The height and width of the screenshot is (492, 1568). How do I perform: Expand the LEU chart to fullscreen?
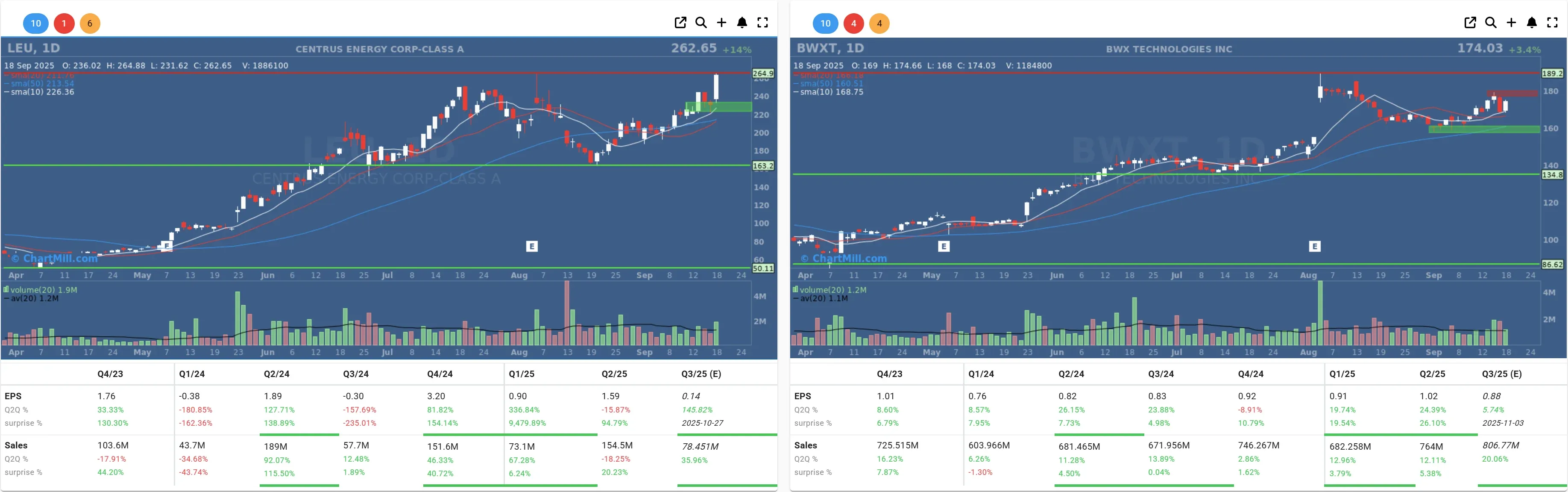pyautogui.click(x=763, y=23)
